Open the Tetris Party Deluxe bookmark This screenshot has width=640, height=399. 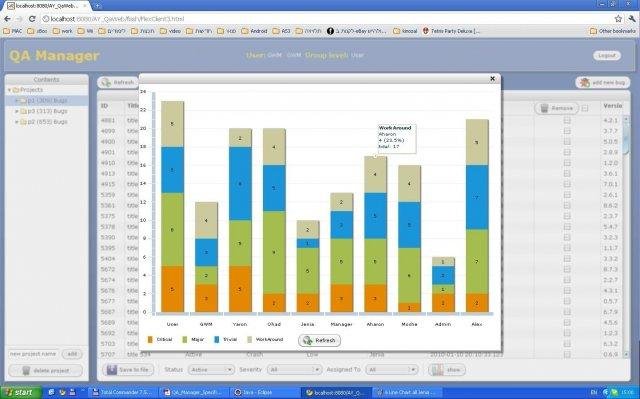451,31
